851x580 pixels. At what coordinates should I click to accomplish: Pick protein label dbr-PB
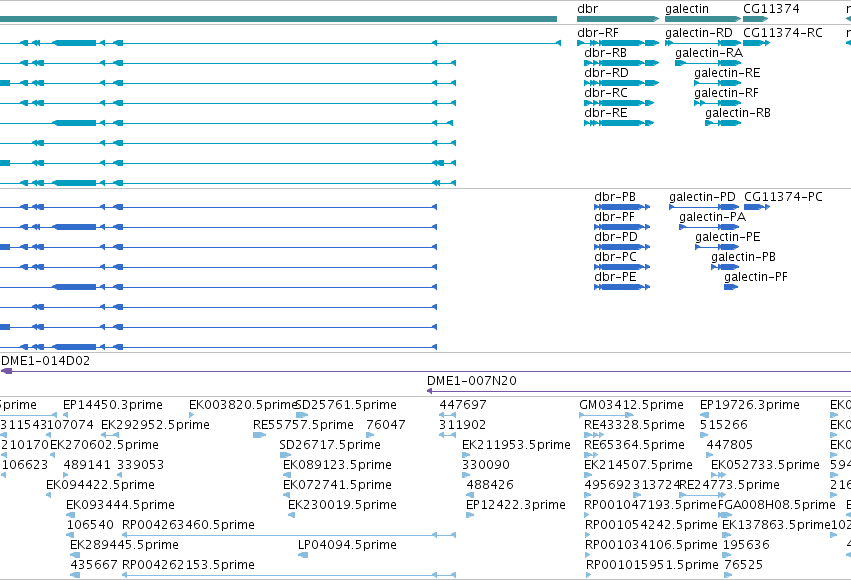(615, 196)
